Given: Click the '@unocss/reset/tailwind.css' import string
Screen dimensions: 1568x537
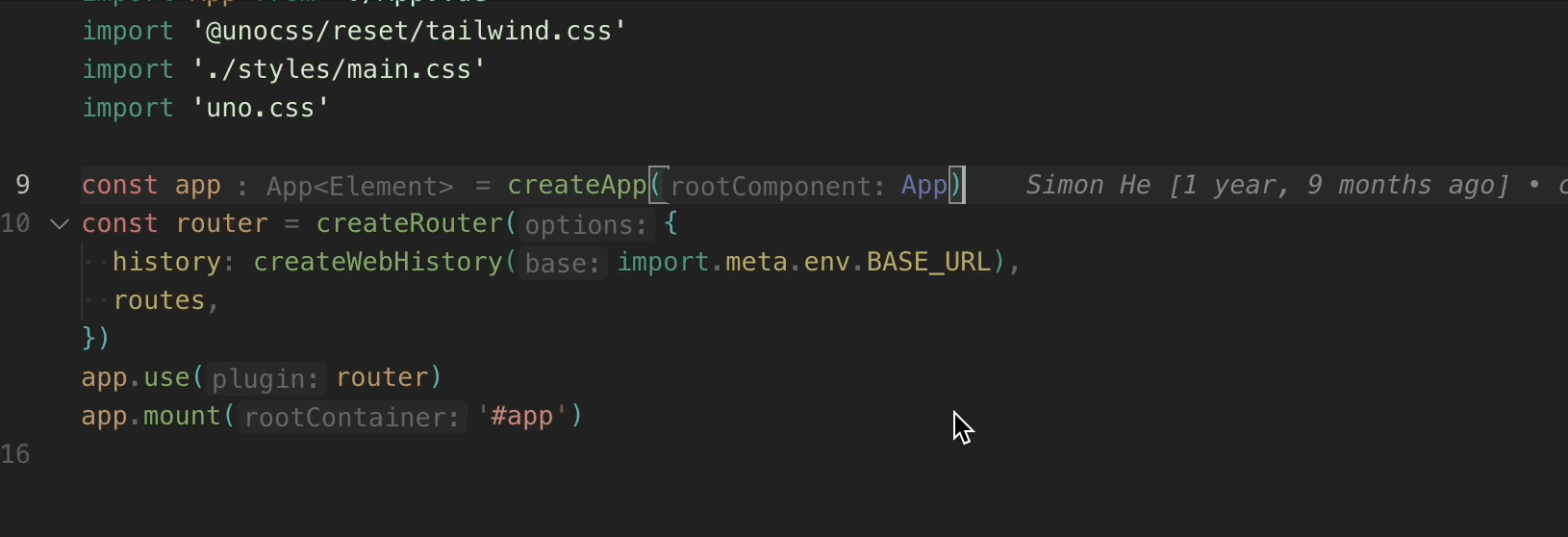Looking at the screenshot, I should click(410, 31).
